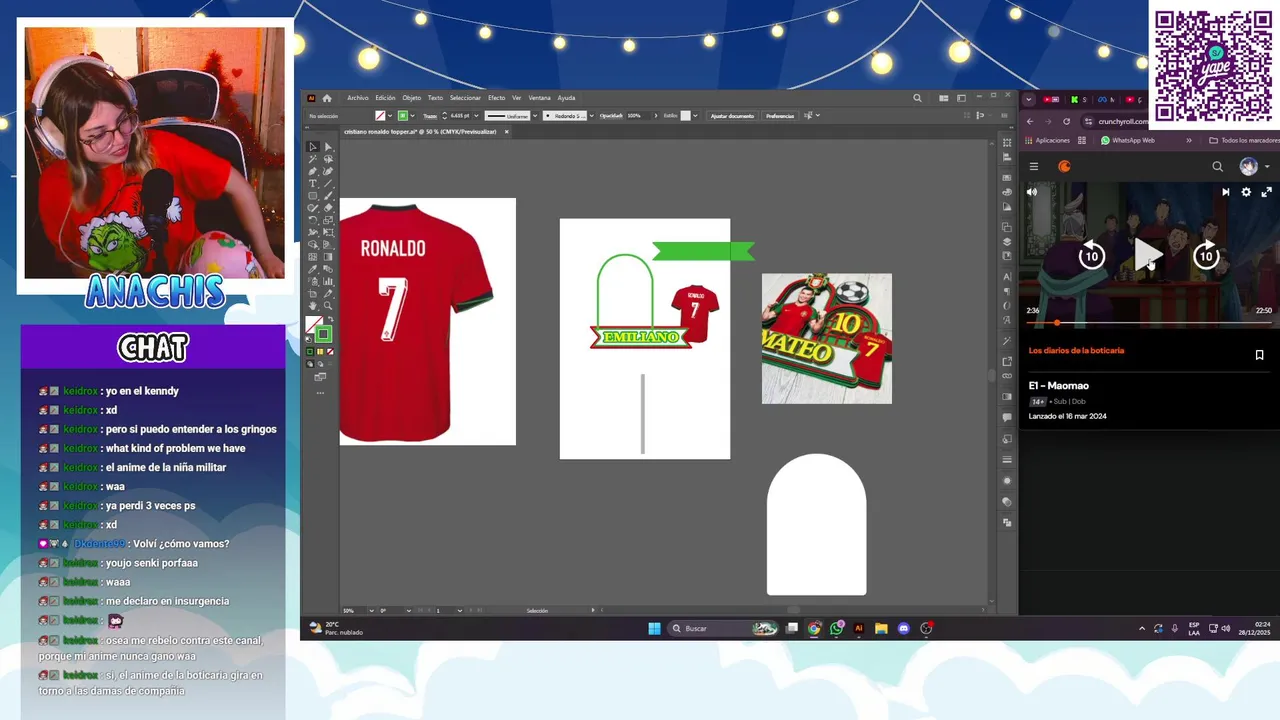Viewport: 1280px width, 720px height.
Task: Open WhatsApp Web bookmark in browser
Action: (1128, 141)
